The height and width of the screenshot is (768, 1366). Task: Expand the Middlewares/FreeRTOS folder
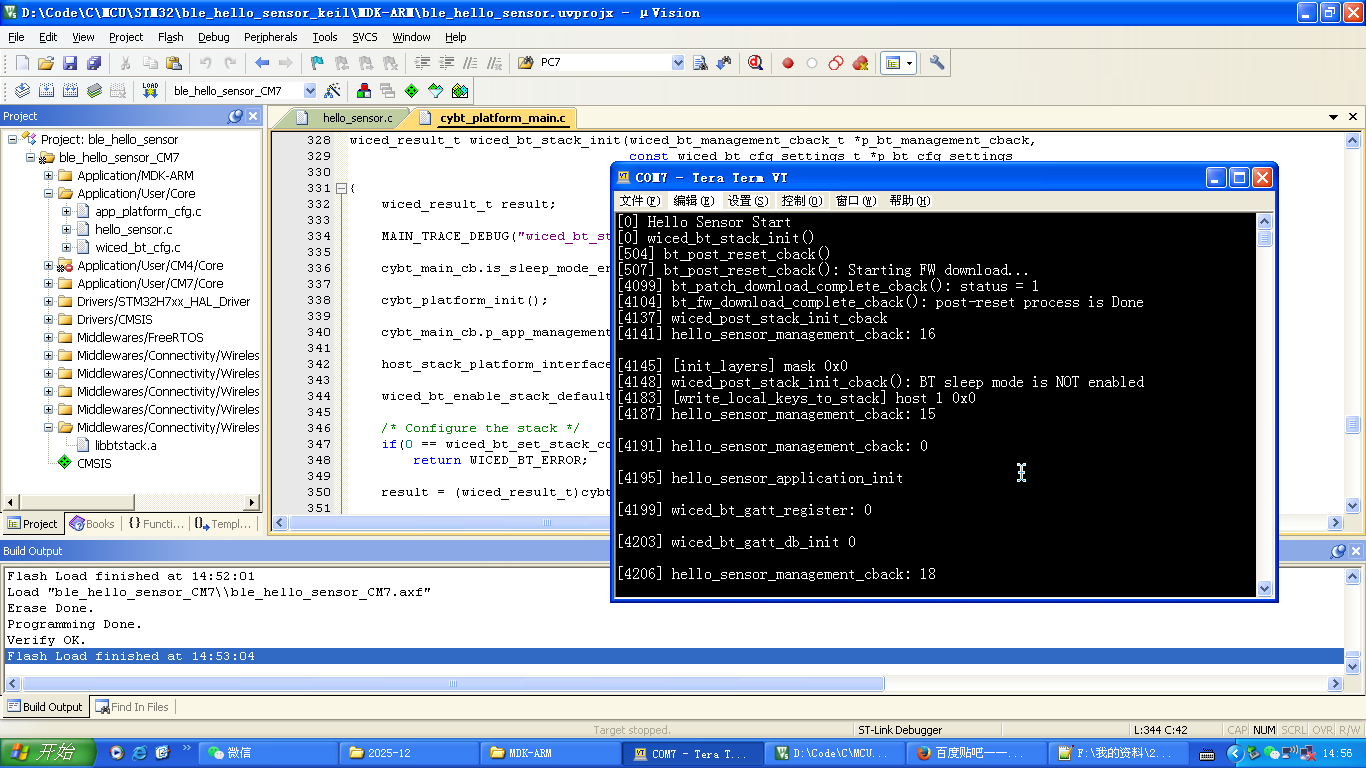pos(48,338)
